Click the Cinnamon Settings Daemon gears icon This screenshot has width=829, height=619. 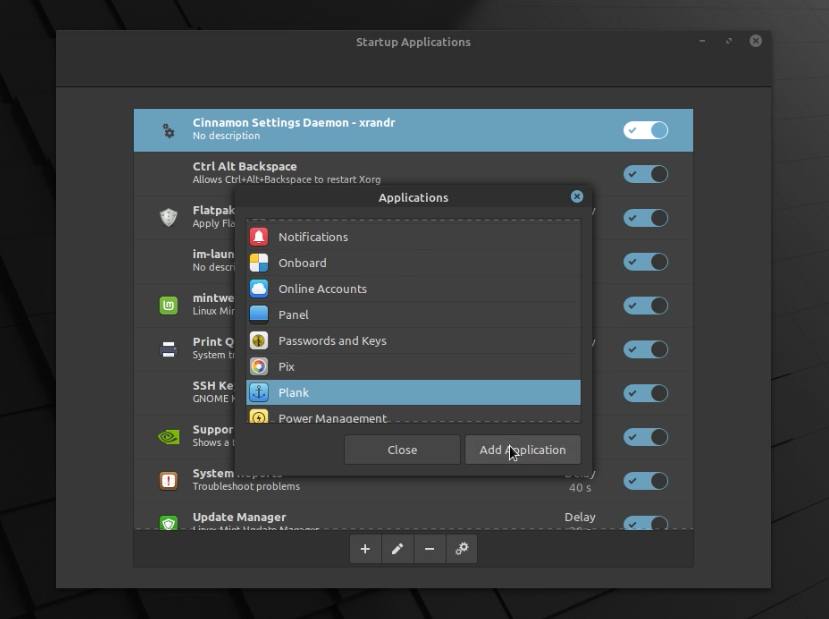pyautogui.click(x=168, y=130)
